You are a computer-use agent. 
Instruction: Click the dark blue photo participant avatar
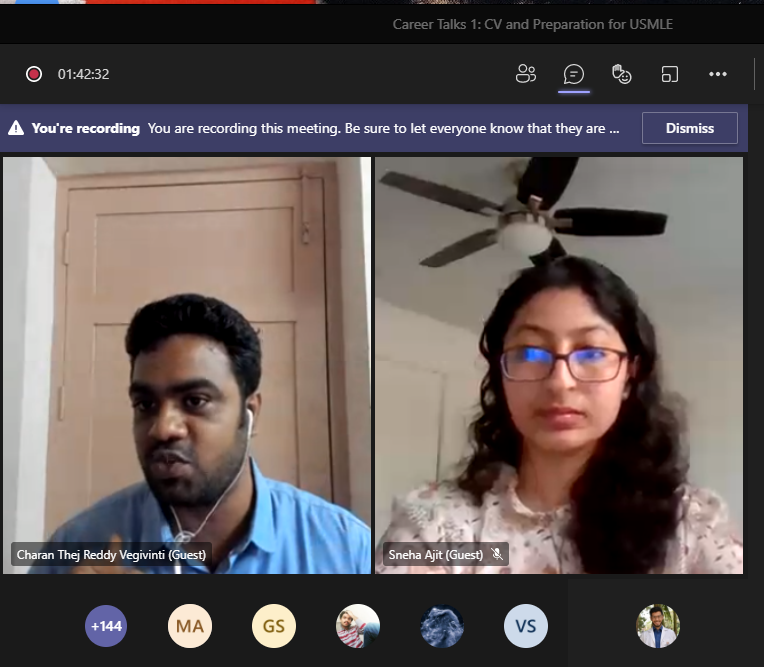coord(442,627)
